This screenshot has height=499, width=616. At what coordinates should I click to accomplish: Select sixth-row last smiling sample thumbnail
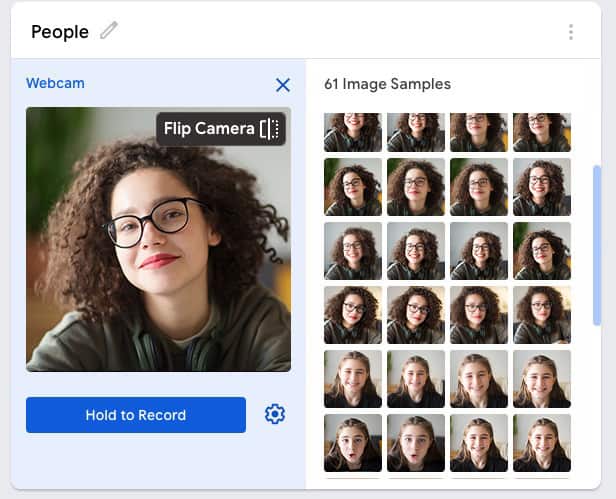pos(542,443)
